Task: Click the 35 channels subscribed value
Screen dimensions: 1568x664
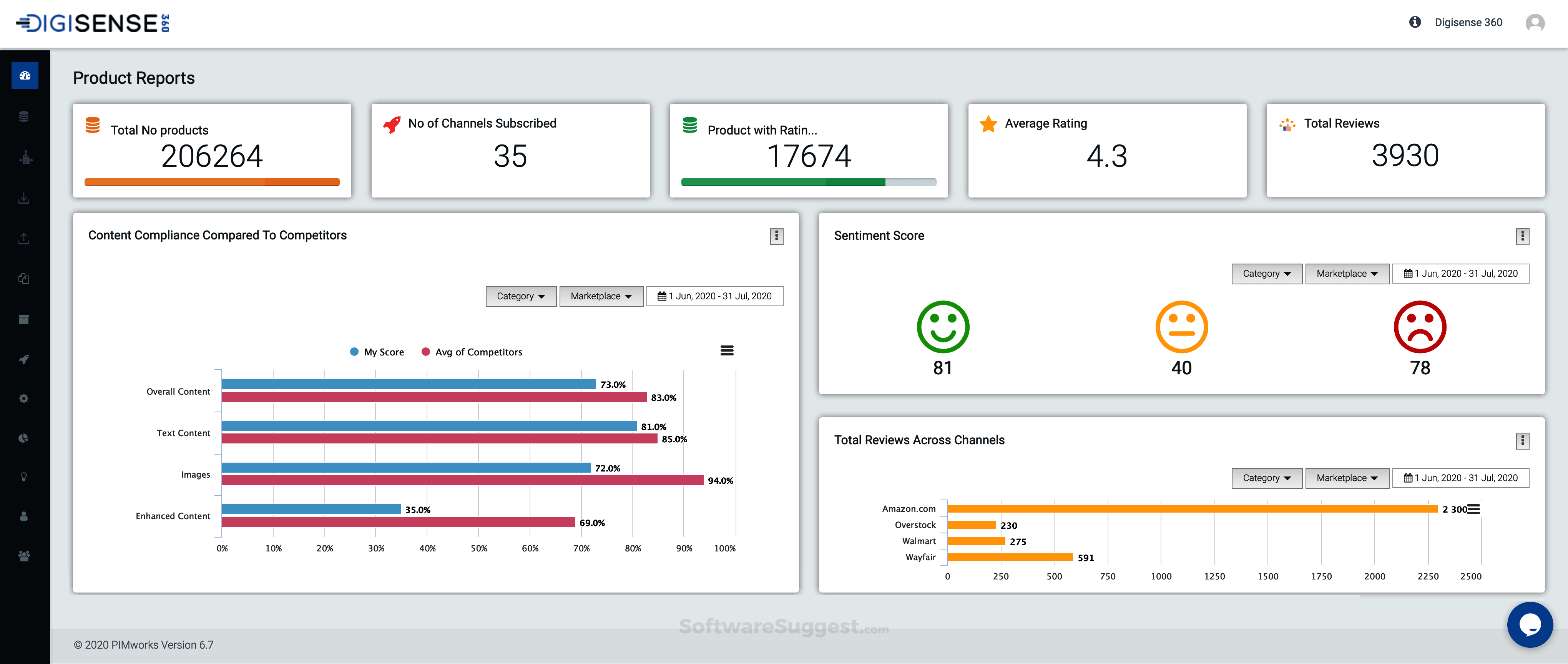Action: pos(510,156)
